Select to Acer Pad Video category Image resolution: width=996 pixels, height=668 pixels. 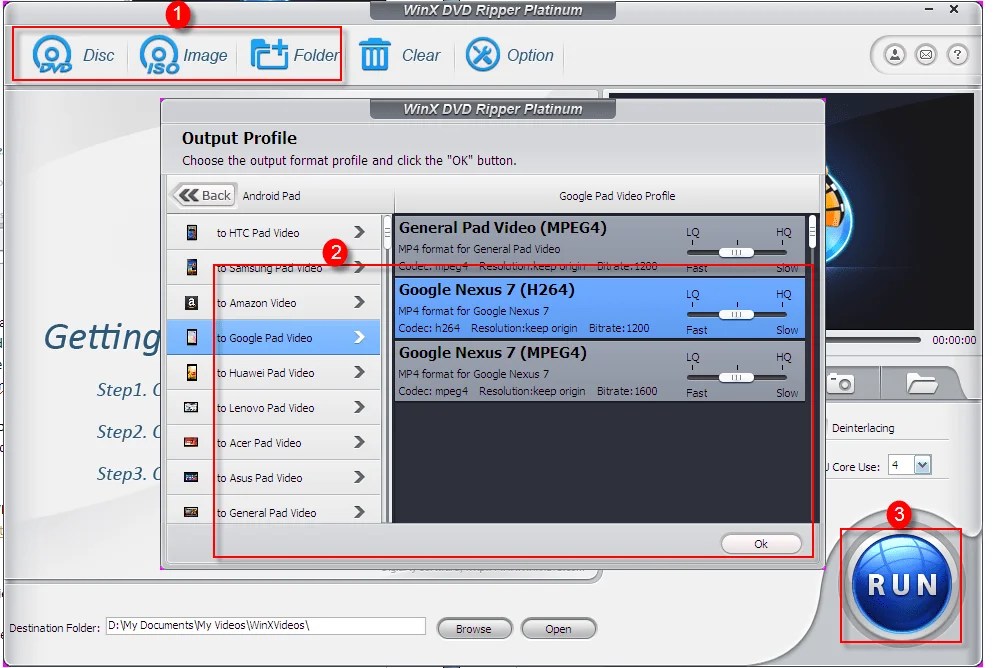[273, 442]
